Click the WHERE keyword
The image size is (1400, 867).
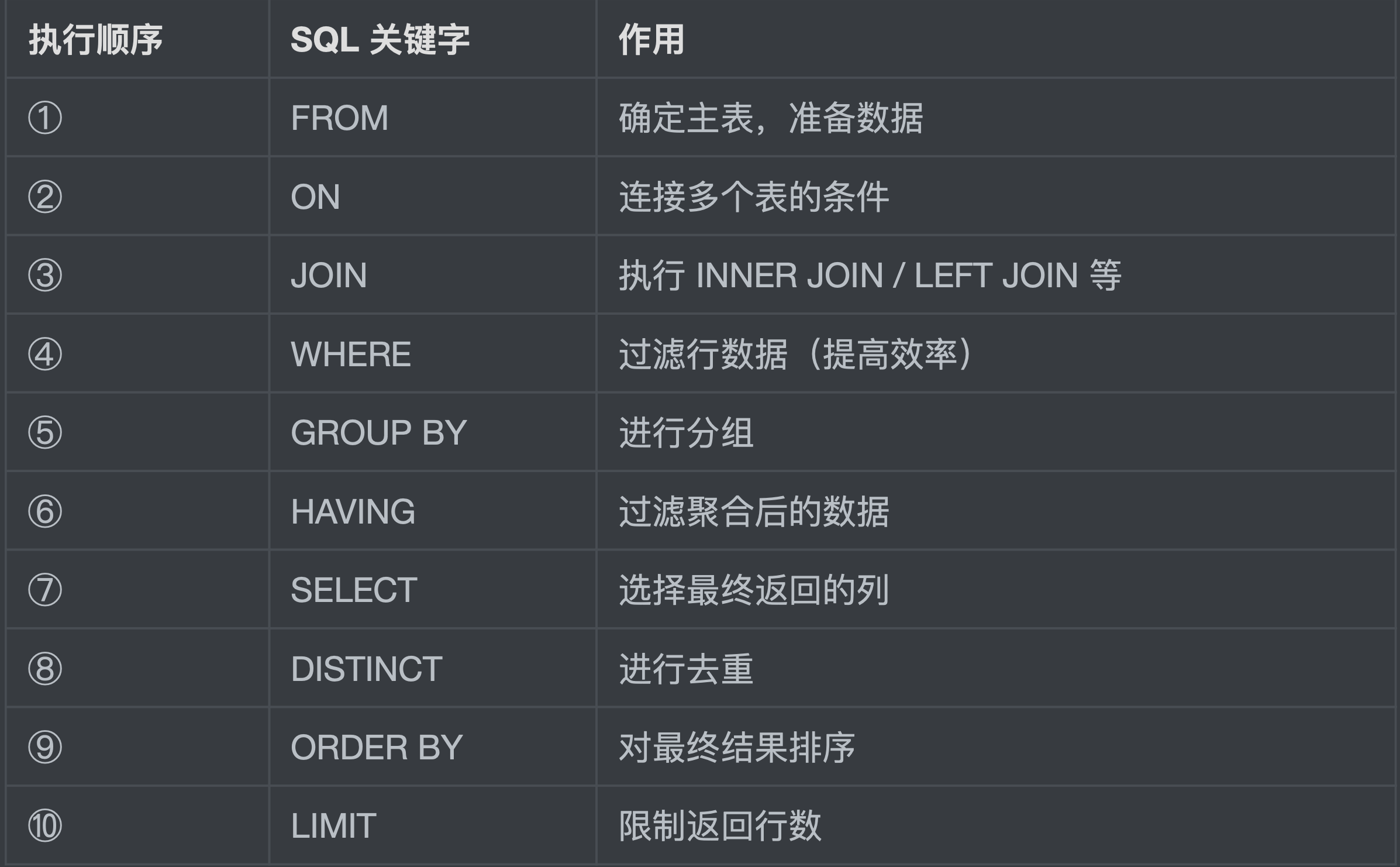[351, 354]
